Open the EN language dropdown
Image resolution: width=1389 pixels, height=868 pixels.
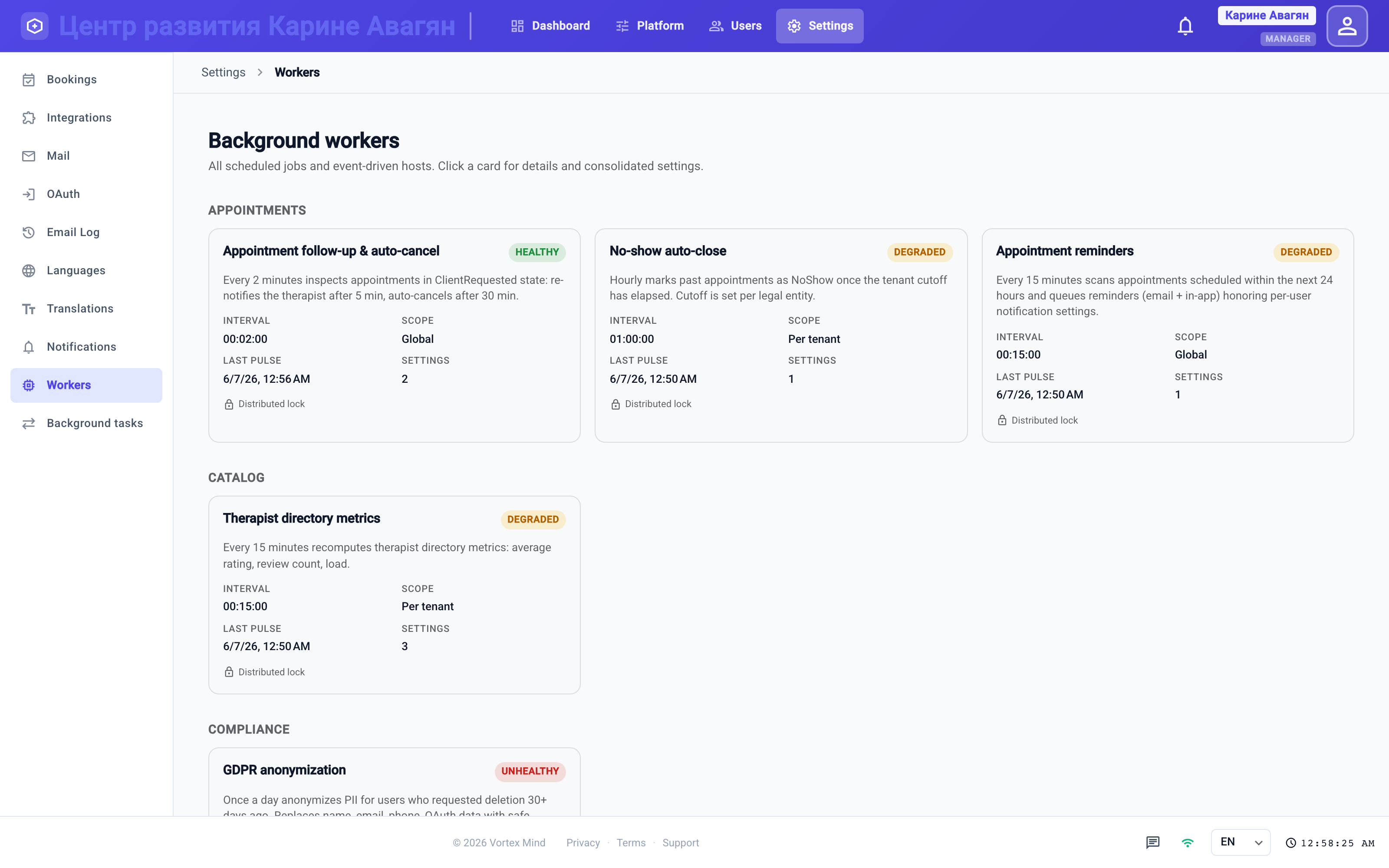[1241, 842]
